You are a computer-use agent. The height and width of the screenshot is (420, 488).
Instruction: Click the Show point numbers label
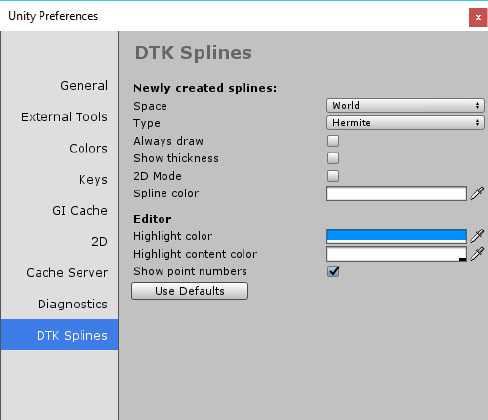click(190, 271)
